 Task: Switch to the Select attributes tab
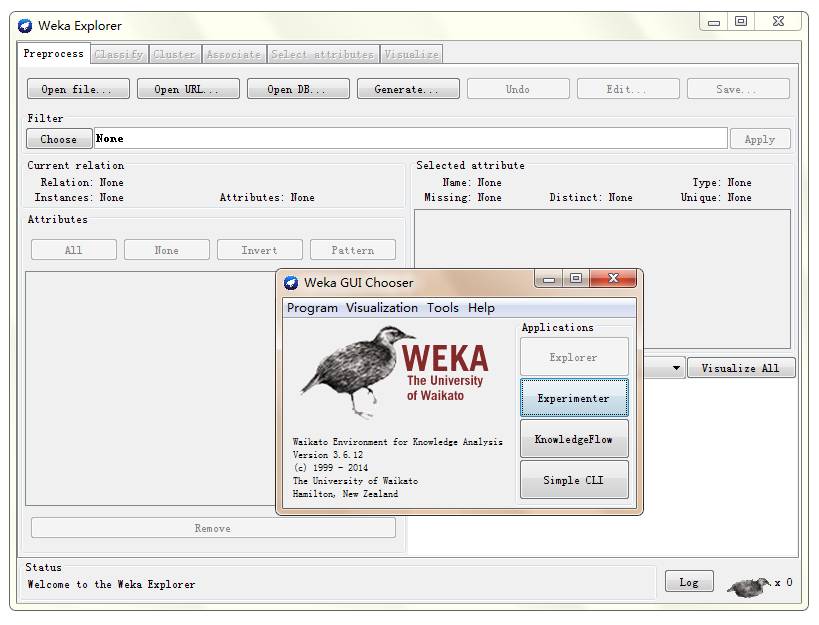tap(322, 54)
